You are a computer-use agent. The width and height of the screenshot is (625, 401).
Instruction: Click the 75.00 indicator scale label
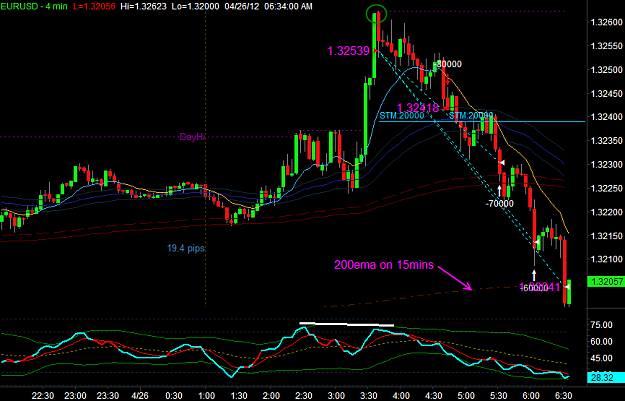601,325
